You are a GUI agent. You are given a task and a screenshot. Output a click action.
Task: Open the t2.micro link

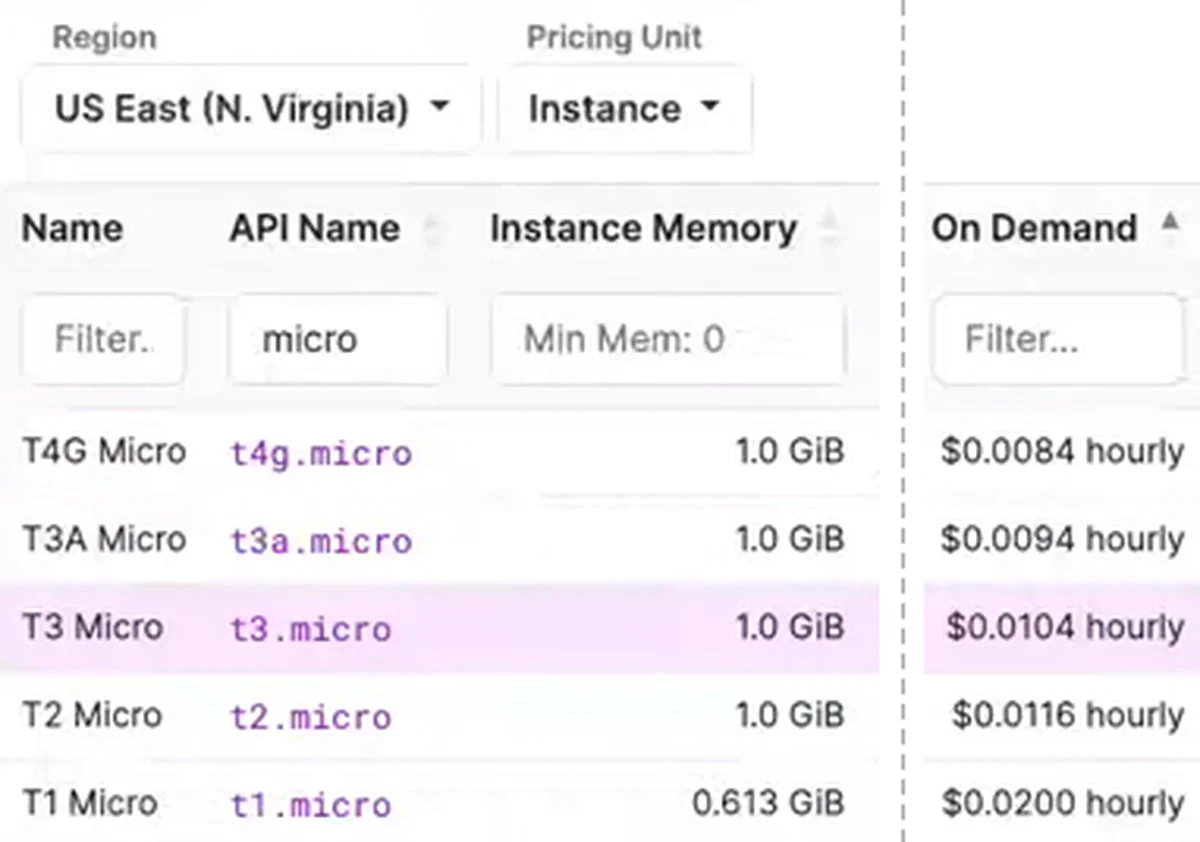point(311,716)
